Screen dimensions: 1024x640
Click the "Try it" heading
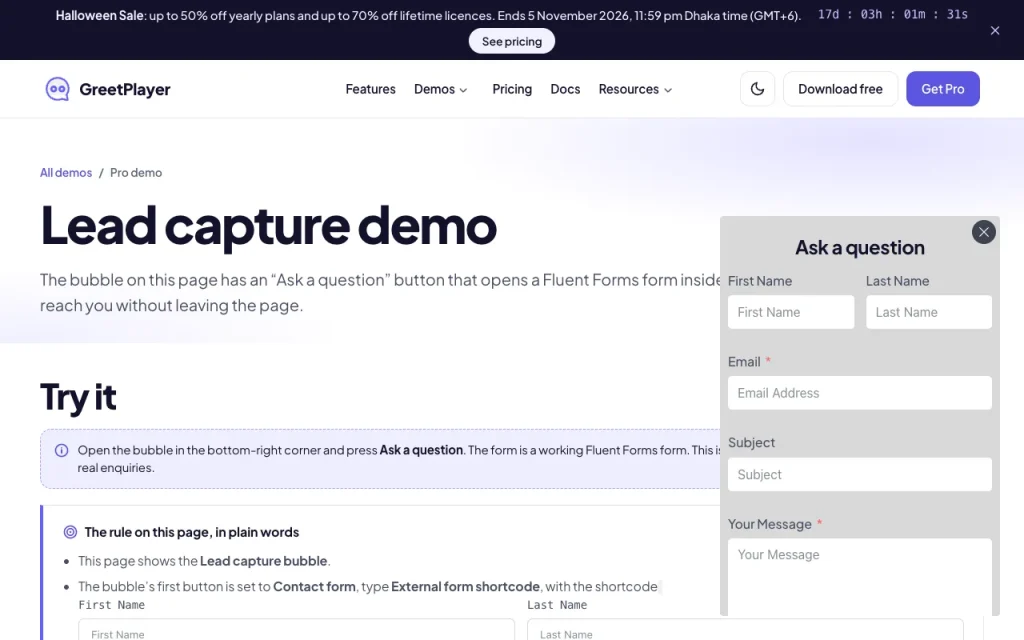[x=78, y=396]
